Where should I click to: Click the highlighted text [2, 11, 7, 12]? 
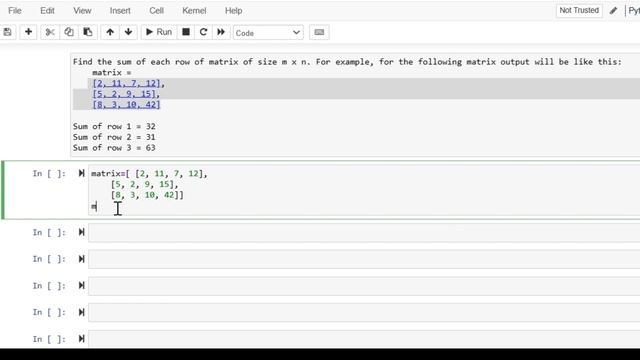(x=127, y=83)
